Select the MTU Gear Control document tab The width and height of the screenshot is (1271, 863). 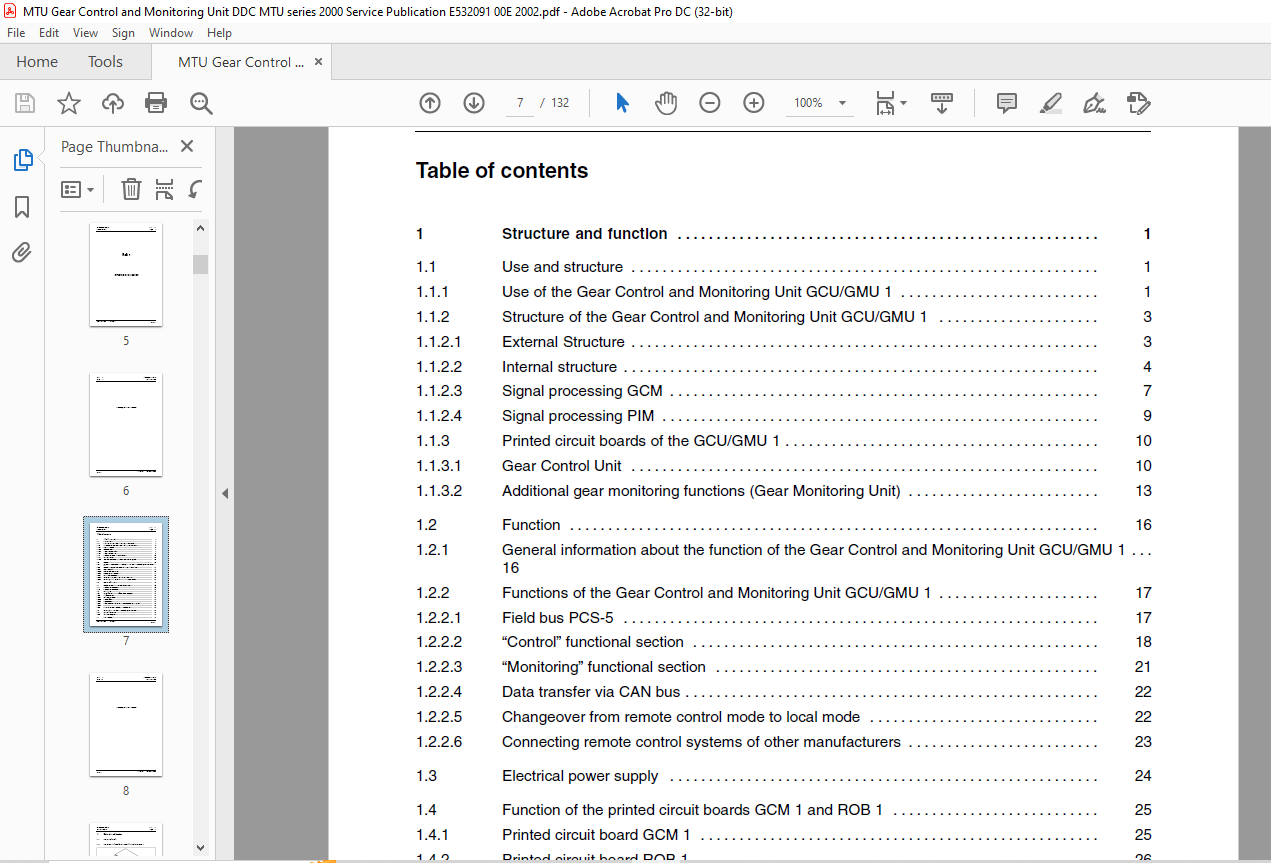[x=241, y=62]
